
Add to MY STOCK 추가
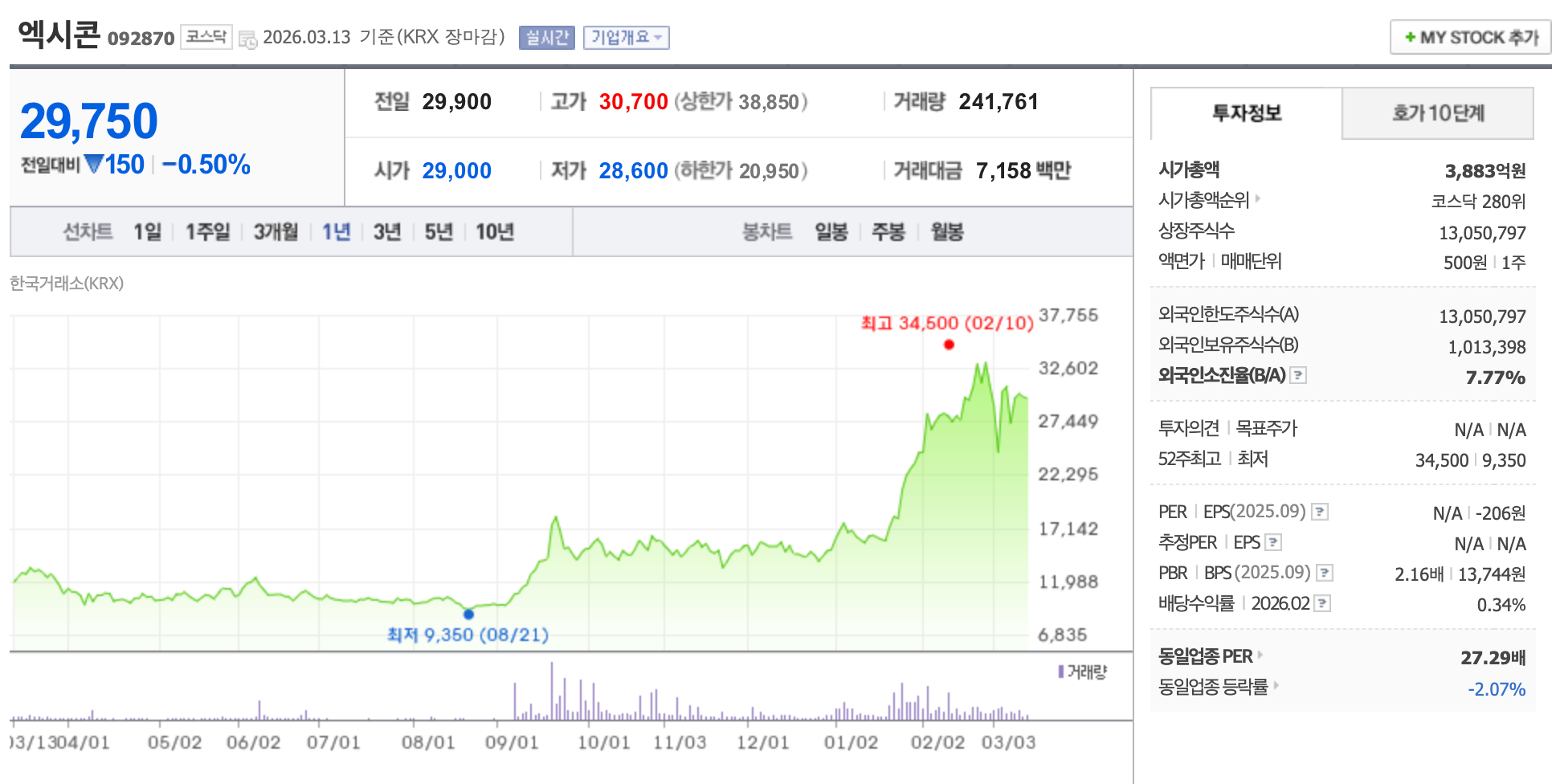tap(1470, 37)
